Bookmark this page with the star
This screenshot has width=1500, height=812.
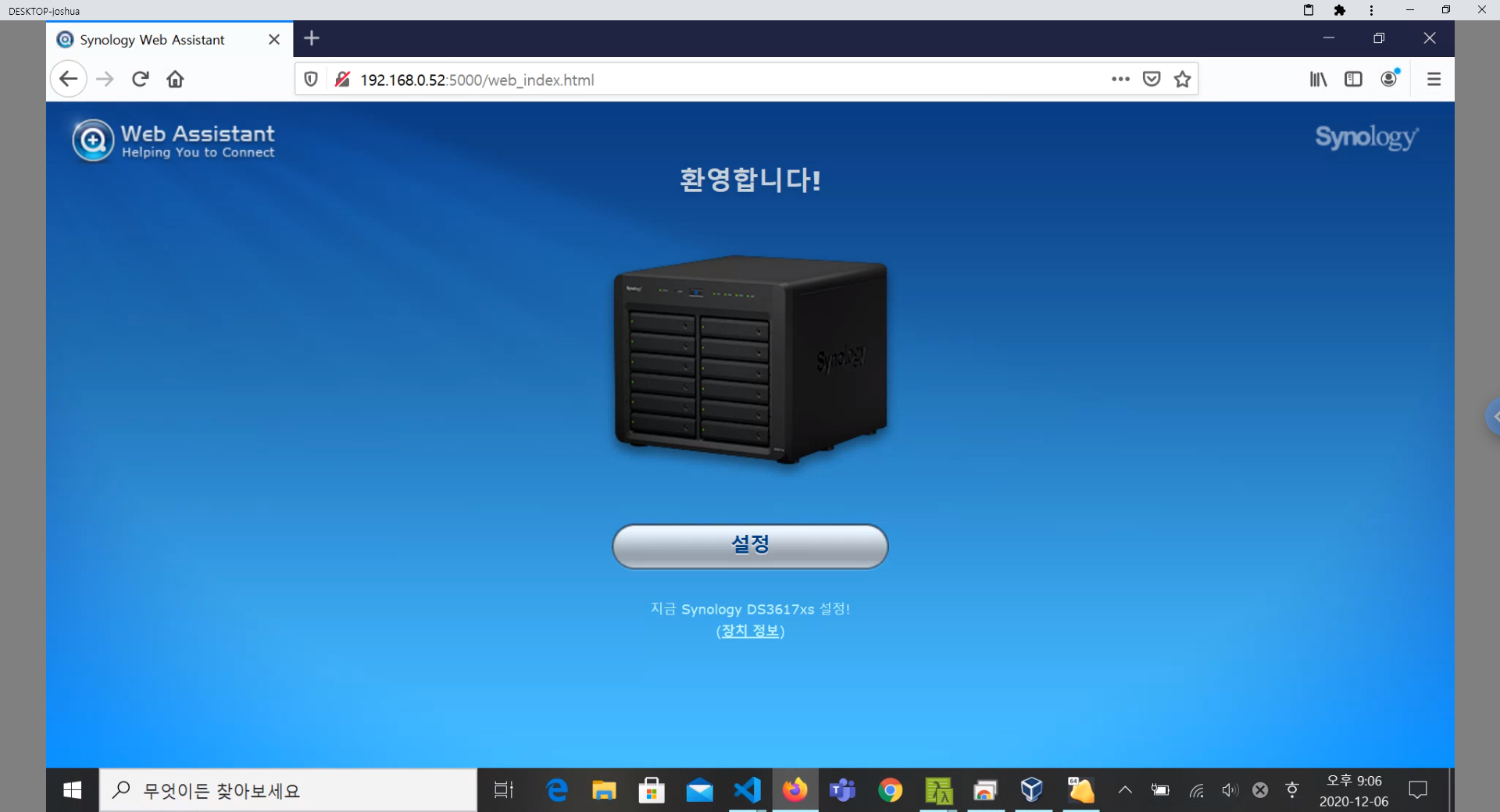(x=1182, y=79)
